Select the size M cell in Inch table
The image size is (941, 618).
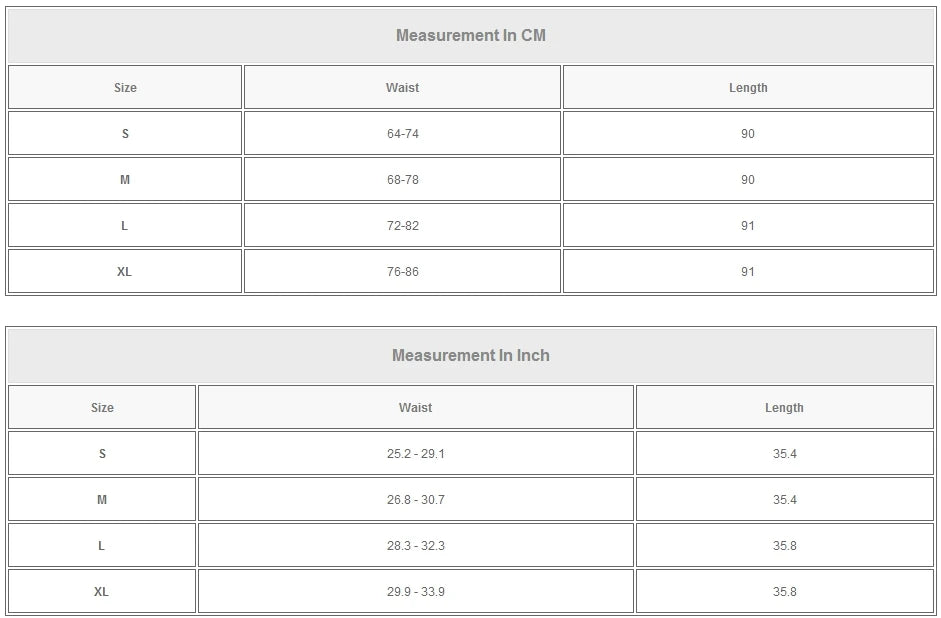tap(101, 500)
